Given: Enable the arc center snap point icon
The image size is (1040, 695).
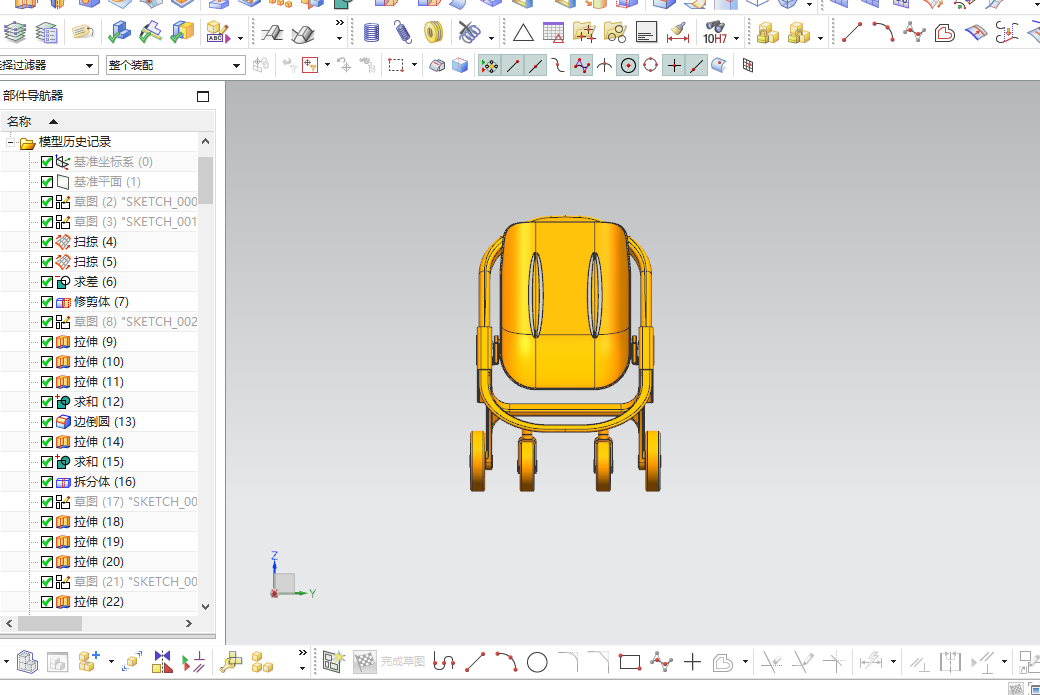Looking at the screenshot, I should click(x=628, y=66).
